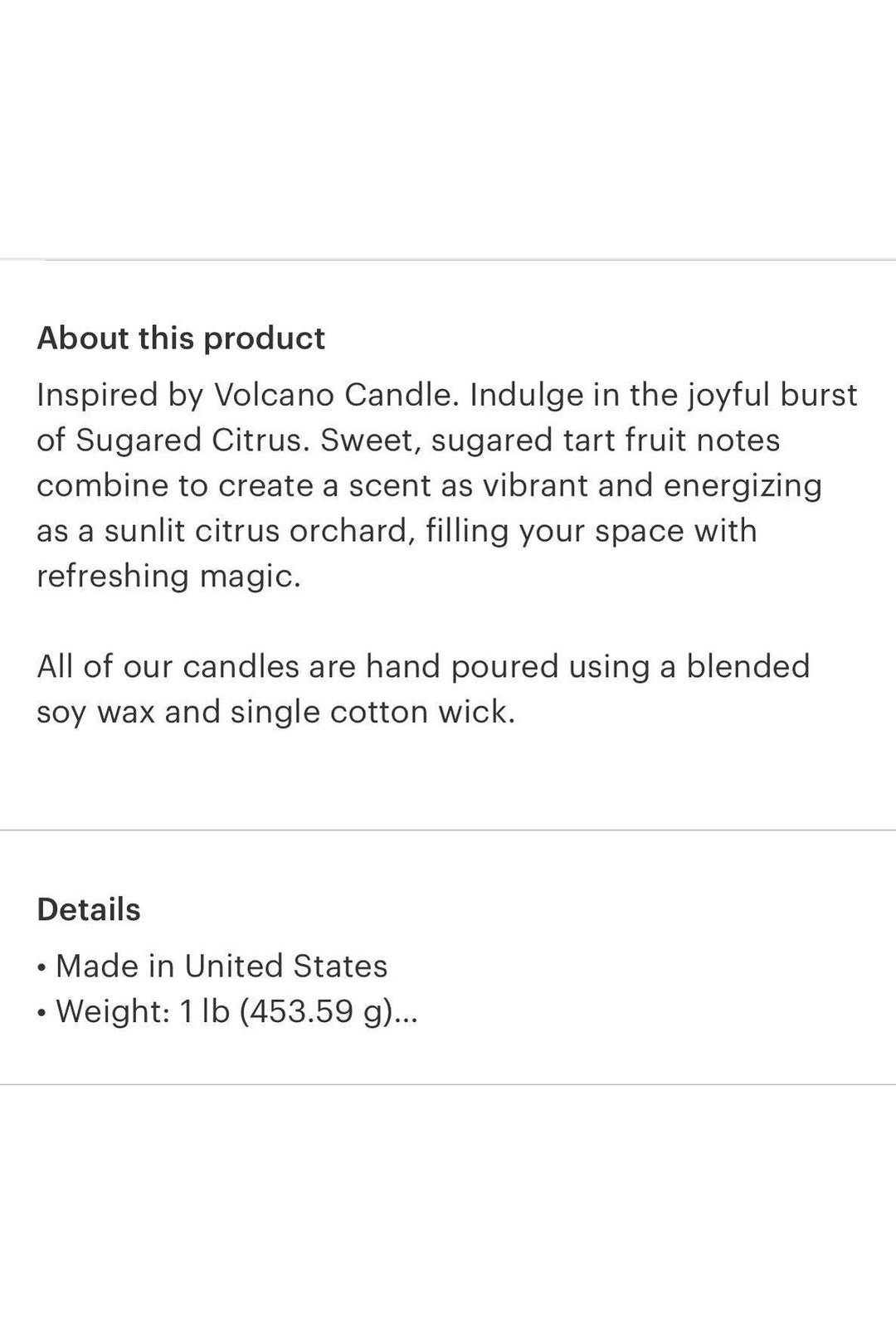Expand the truncated Weight detail line

[x=227, y=1011]
